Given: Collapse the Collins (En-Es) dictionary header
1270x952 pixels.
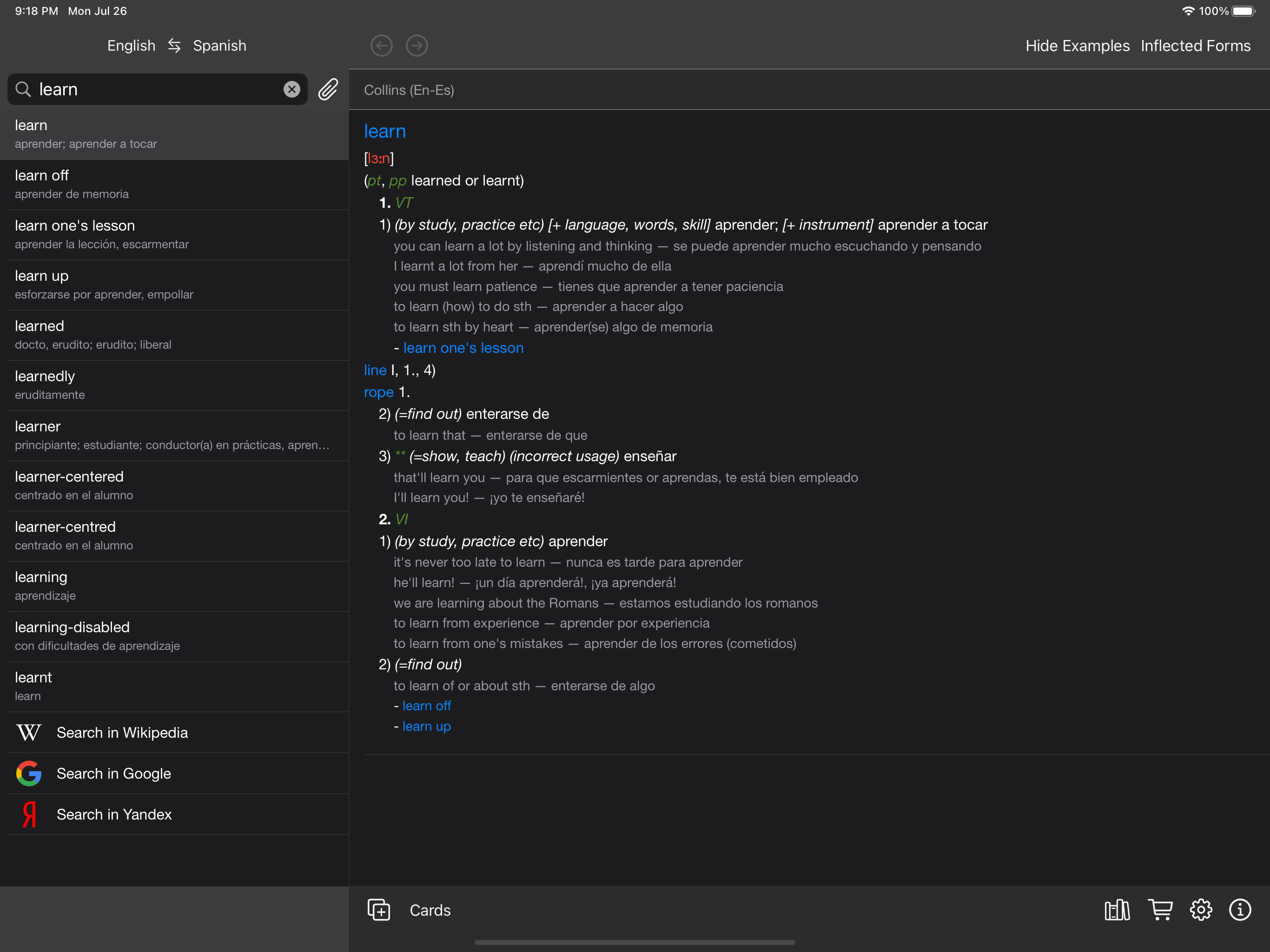Looking at the screenshot, I should click(409, 90).
